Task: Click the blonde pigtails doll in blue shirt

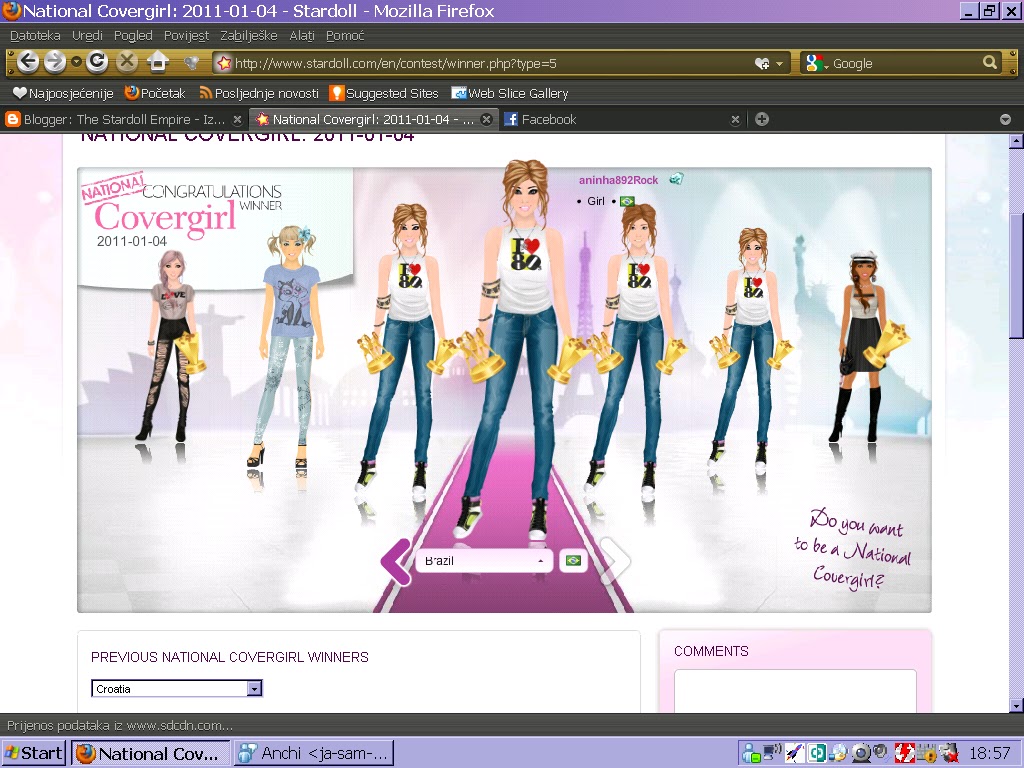Action: [x=290, y=346]
